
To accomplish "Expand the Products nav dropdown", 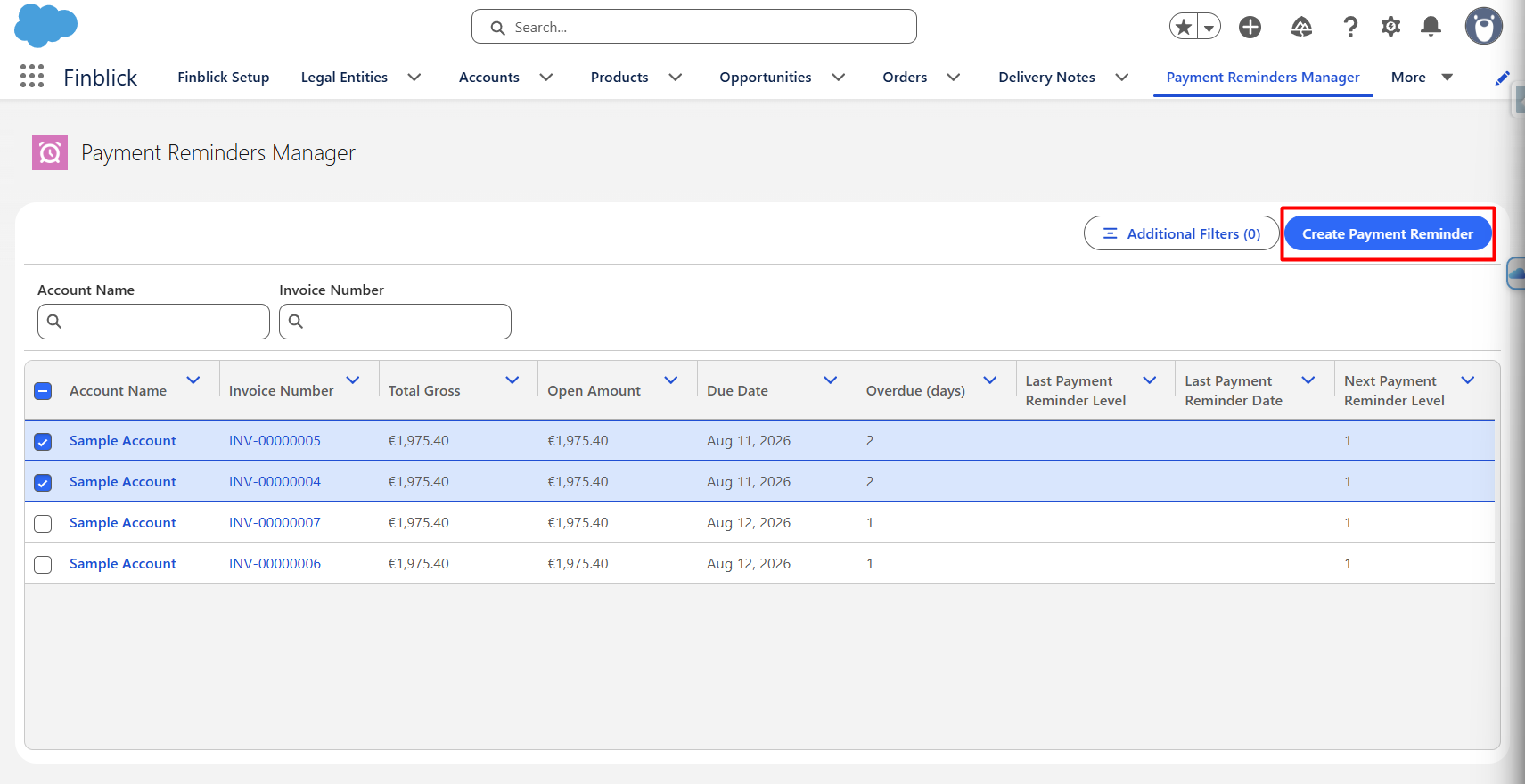I will coord(676,78).
